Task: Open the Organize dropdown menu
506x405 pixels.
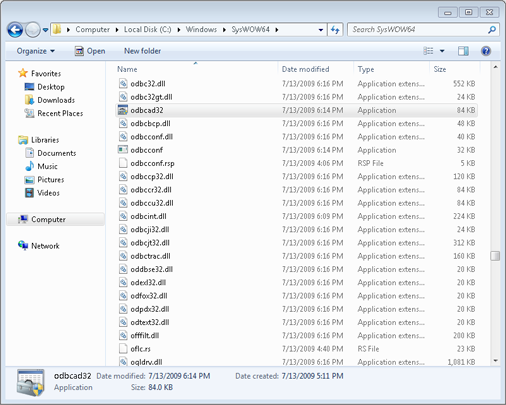Action: 36,51
